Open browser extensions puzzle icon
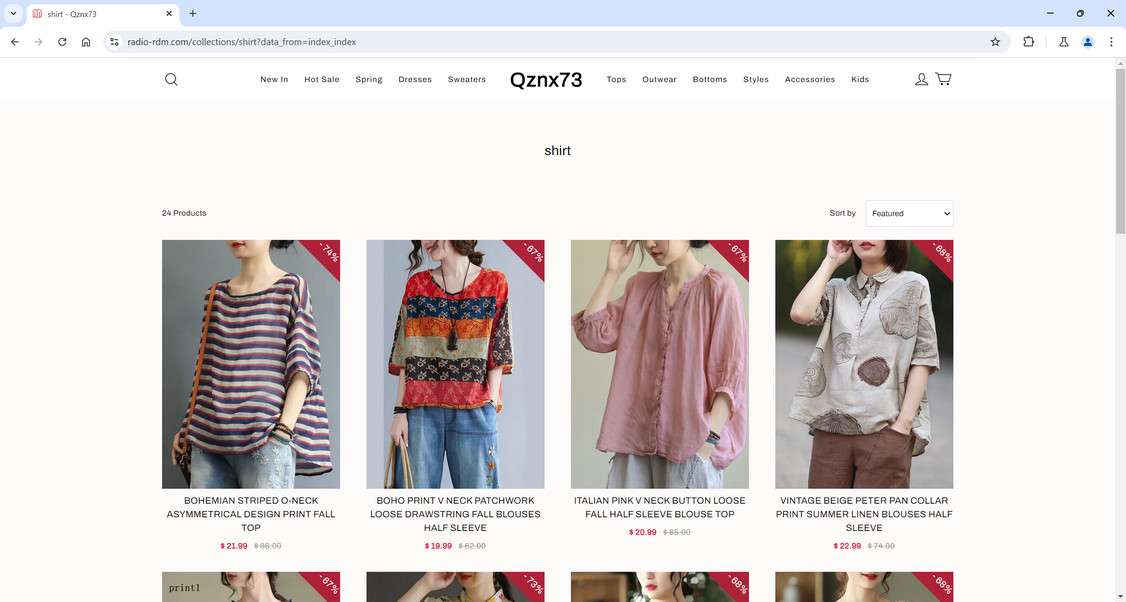This screenshot has height=602, width=1126. pos(1028,42)
